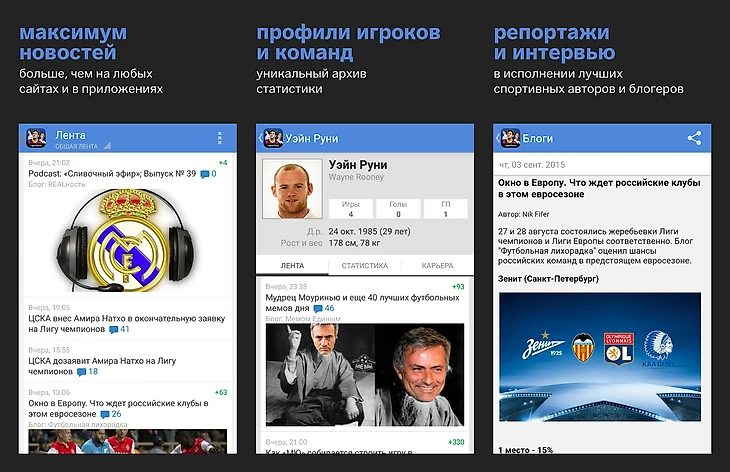Screen dimensions: 730x472
Task: Open post Мудрец Моуринью и еще 40 мемов
Action: (x=362, y=303)
